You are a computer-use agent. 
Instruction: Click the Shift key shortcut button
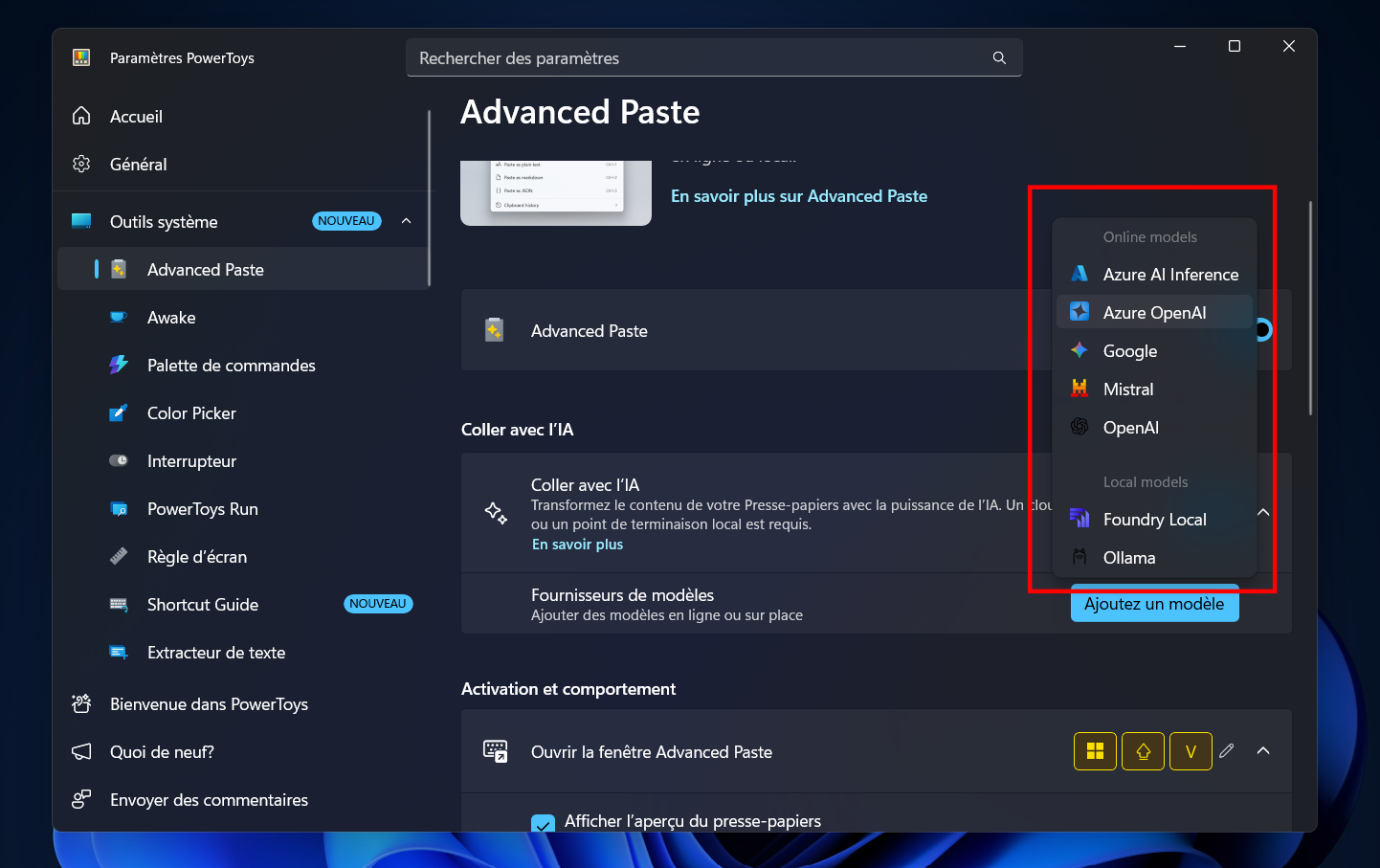coord(1143,751)
